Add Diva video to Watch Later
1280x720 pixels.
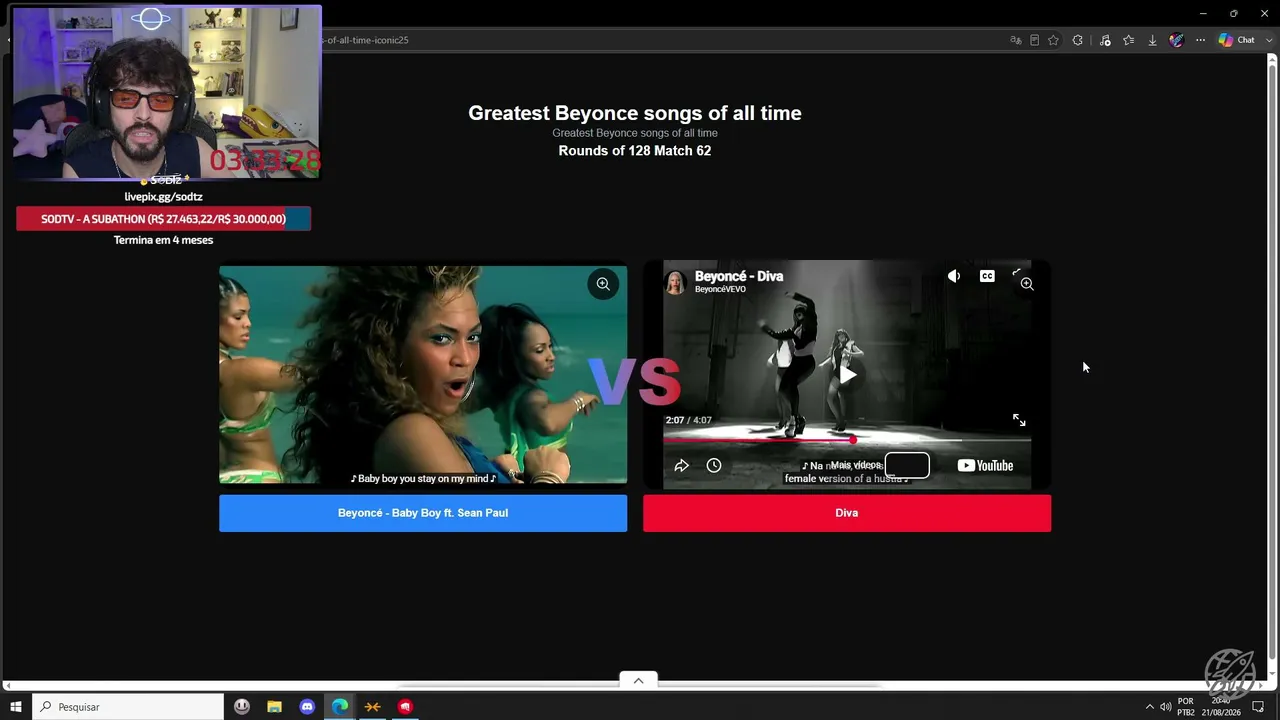coord(714,465)
